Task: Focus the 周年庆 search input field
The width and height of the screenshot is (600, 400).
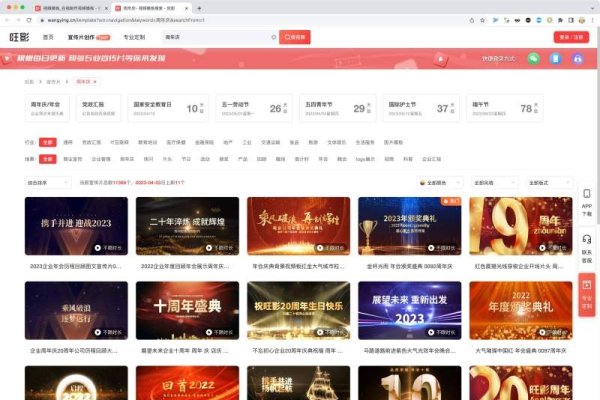Action: (216, 37)
